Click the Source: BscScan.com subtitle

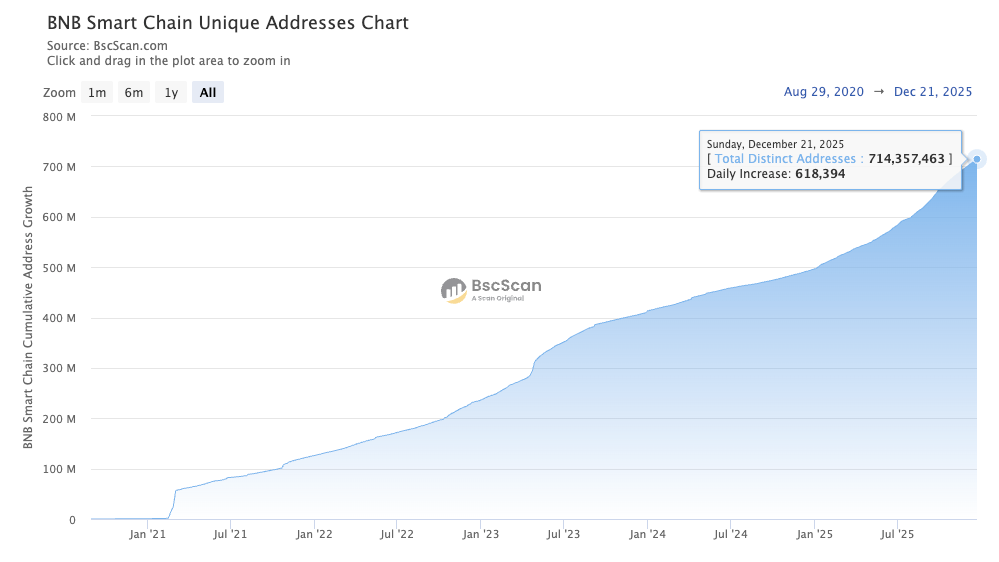click(107, 46)
